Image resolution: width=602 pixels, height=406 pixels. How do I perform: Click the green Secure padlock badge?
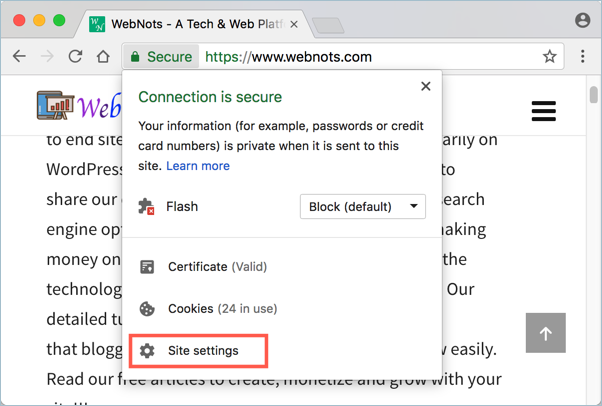point(162,57)
